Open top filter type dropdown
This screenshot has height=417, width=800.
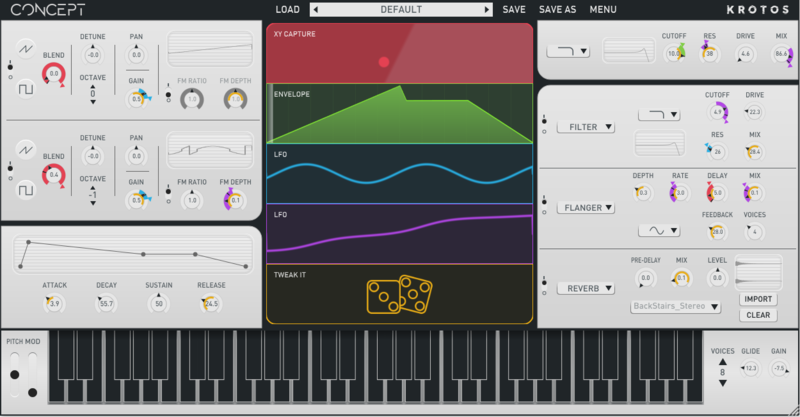click(568, 51)
